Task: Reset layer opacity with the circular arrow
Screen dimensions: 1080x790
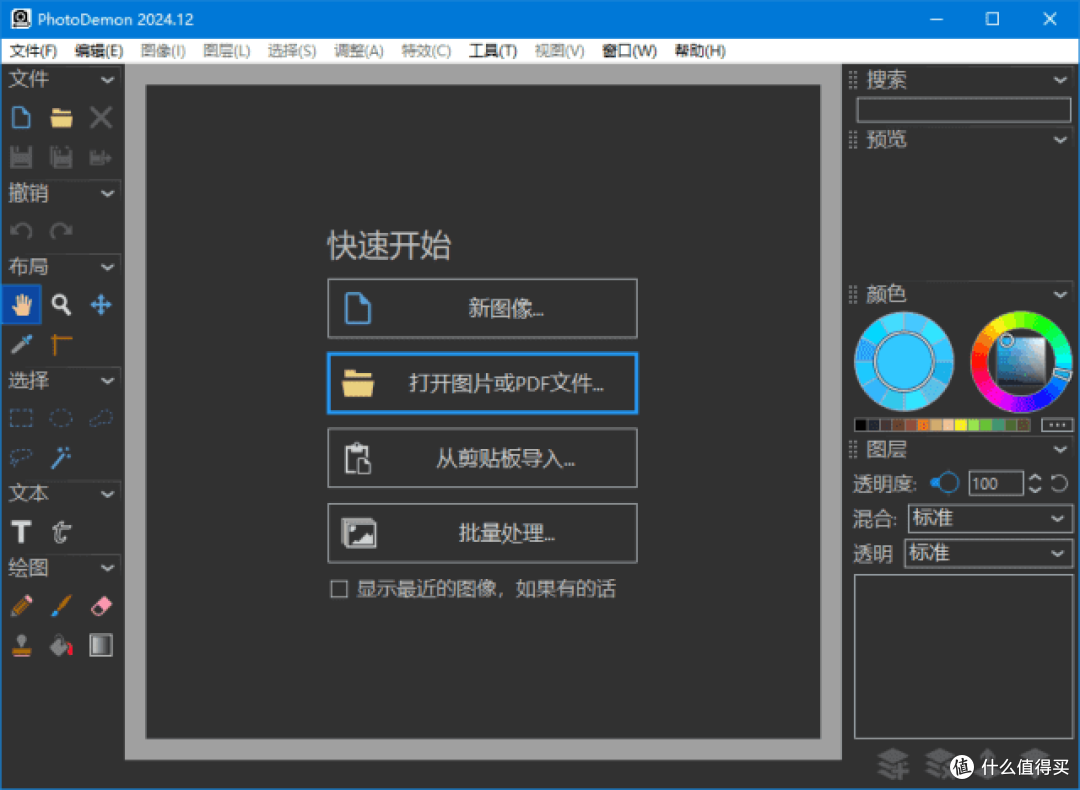Action: point(1059,484)
